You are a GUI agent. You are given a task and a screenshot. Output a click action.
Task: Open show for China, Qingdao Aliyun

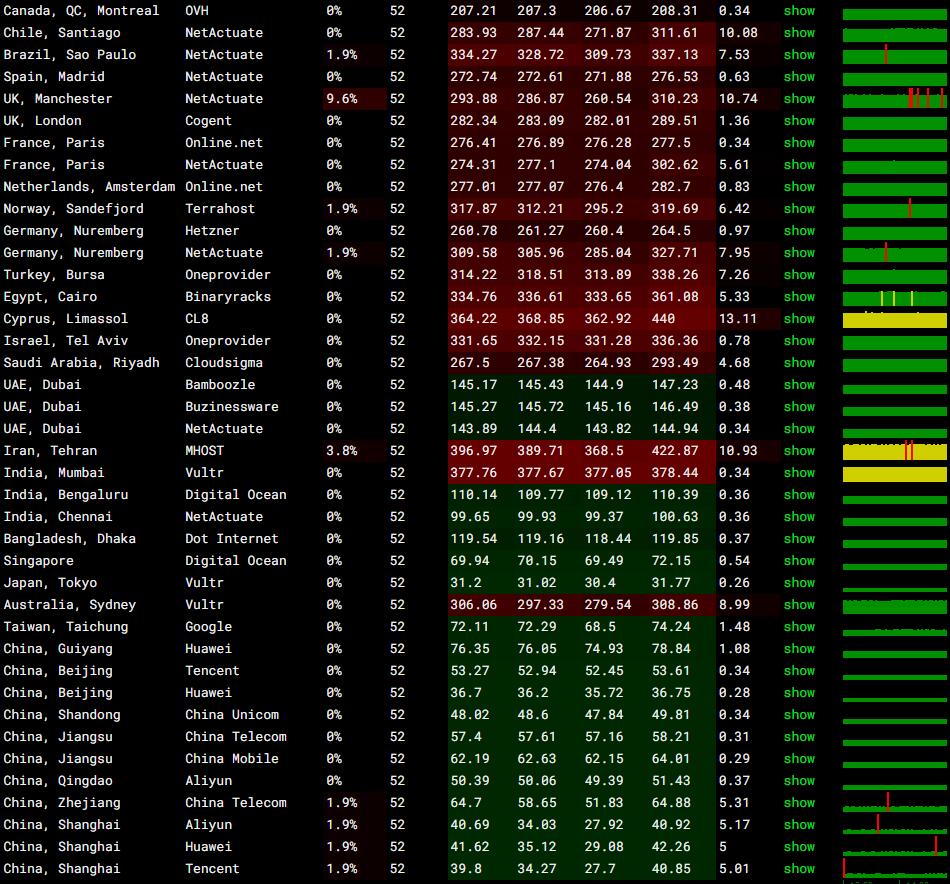tap(799, 781)
